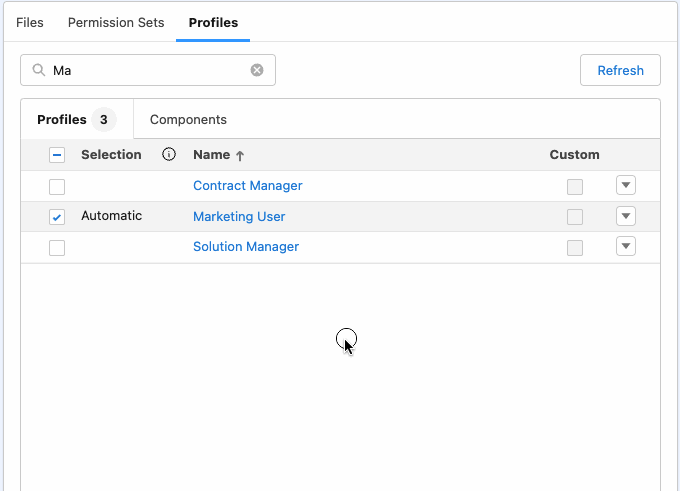
Task: Open the Contract Manager profile link
Action: 247,186
